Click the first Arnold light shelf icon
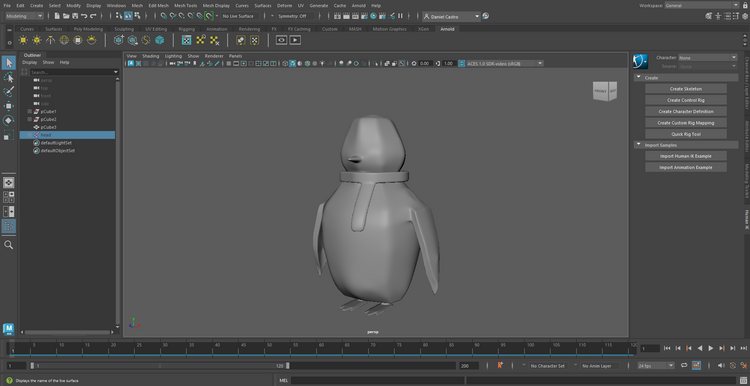Viewport: 750px width, 386px height. coord(23,40)
